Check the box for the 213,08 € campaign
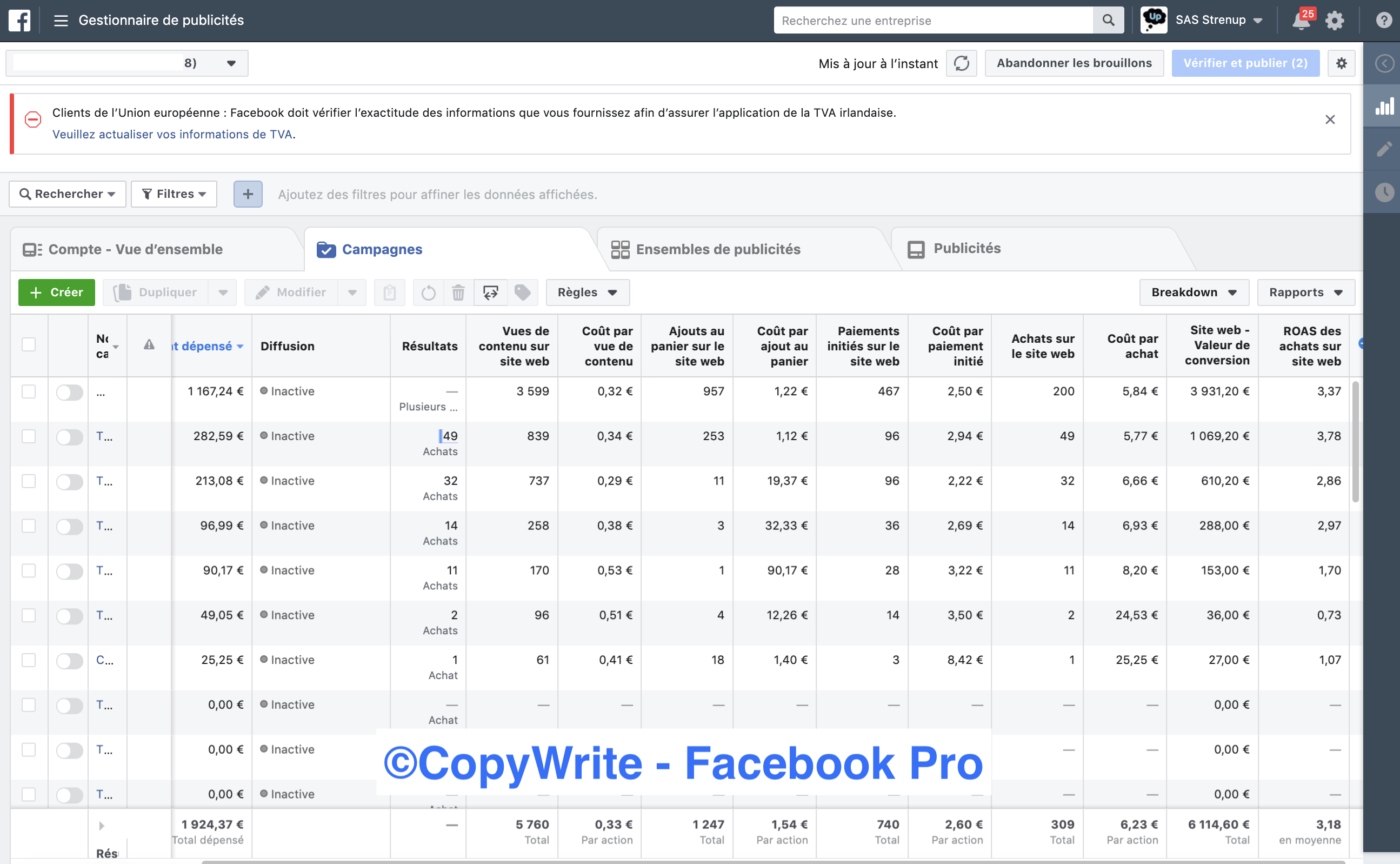 [x=29, y=481]
